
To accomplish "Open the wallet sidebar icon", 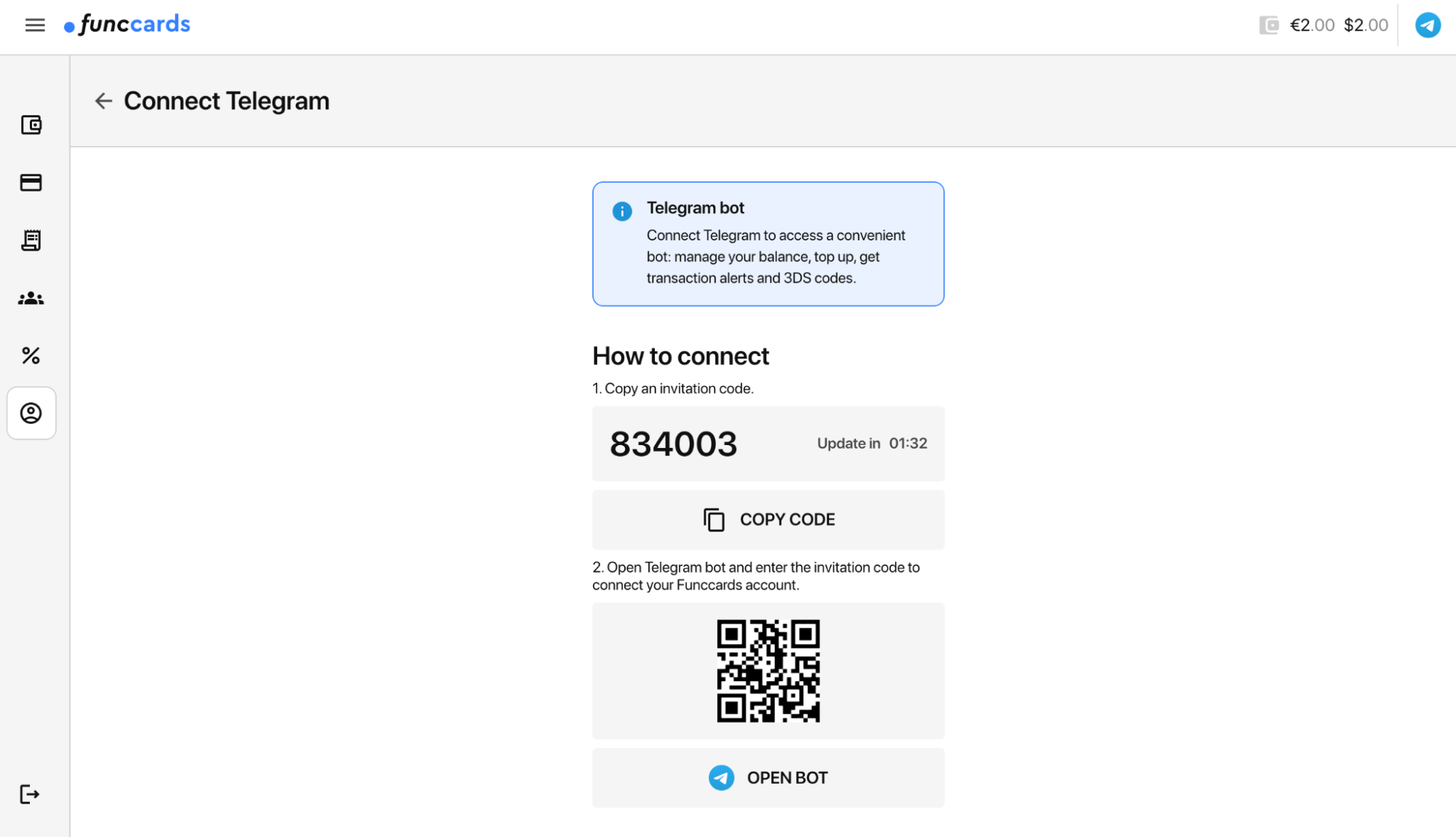I will click(x=31, y=125).
